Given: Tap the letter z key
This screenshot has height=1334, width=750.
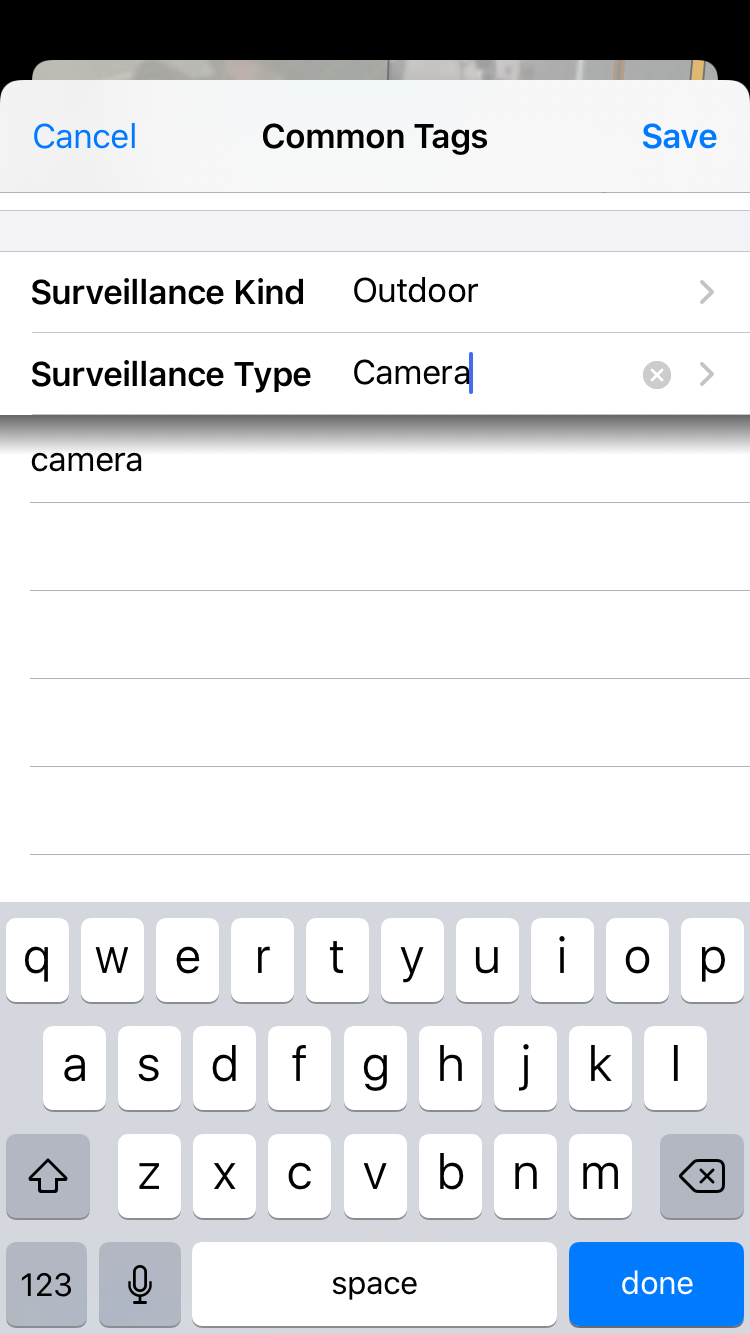Looking at the screenshot, I should [149, 1176].
